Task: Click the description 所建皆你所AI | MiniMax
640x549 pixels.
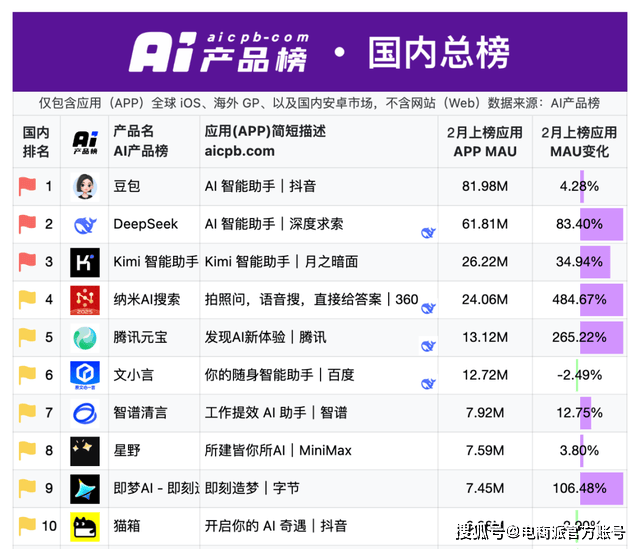Action: 278,451
